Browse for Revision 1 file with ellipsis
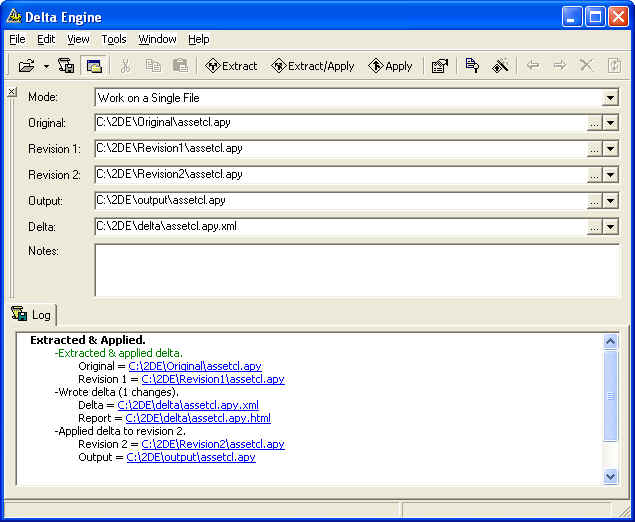 click(x=594, y=149)
